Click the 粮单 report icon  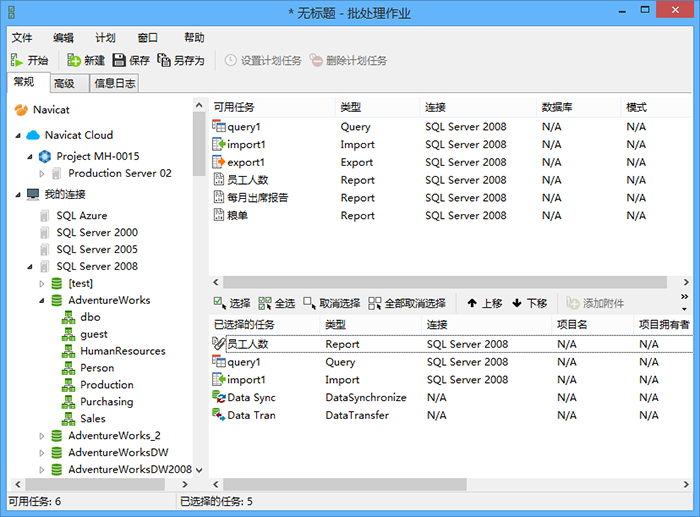point(219,215)
